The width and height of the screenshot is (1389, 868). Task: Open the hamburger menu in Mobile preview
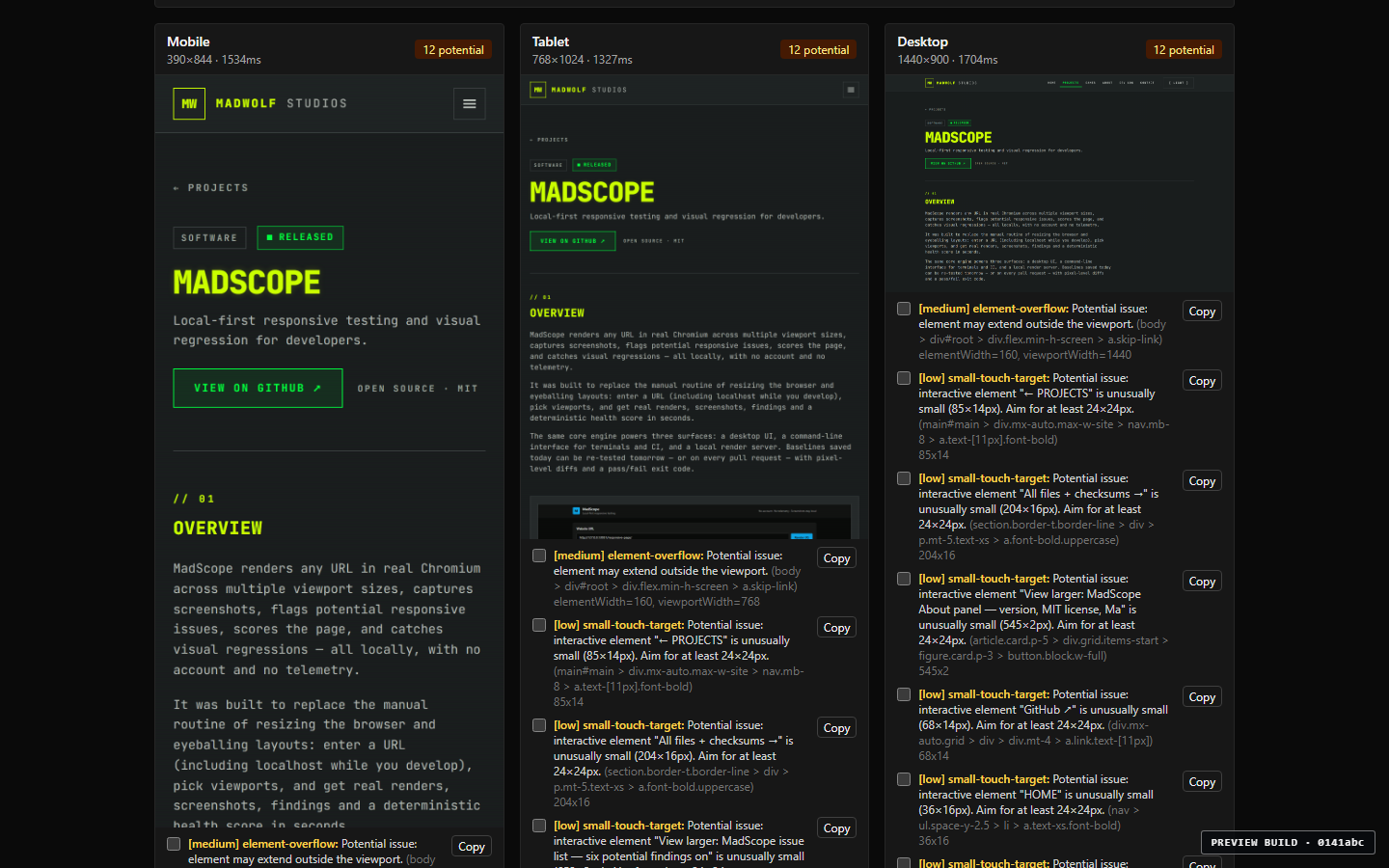point(470,104)
